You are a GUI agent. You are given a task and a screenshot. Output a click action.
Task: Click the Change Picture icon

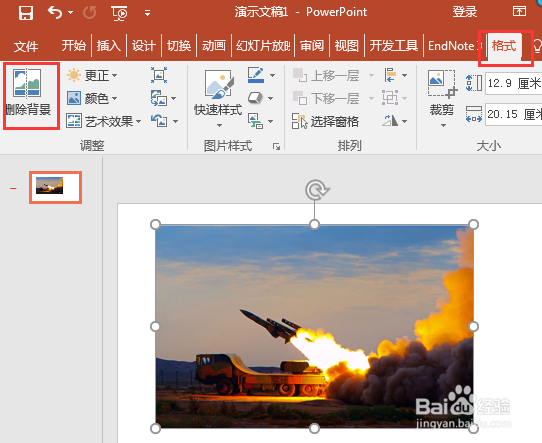159,98
